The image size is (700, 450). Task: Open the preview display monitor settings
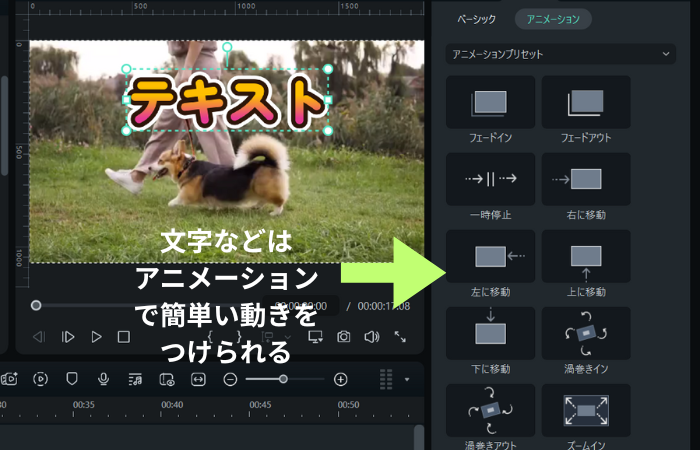[x=316, y=337]
